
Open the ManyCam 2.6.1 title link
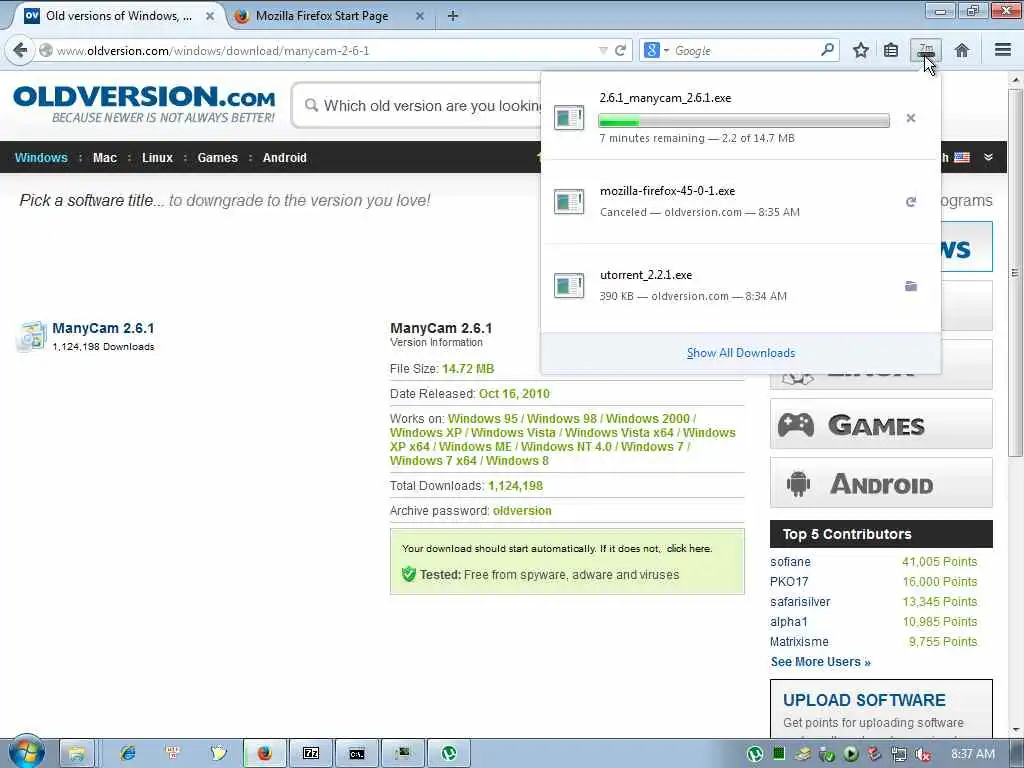coord(103,328)
